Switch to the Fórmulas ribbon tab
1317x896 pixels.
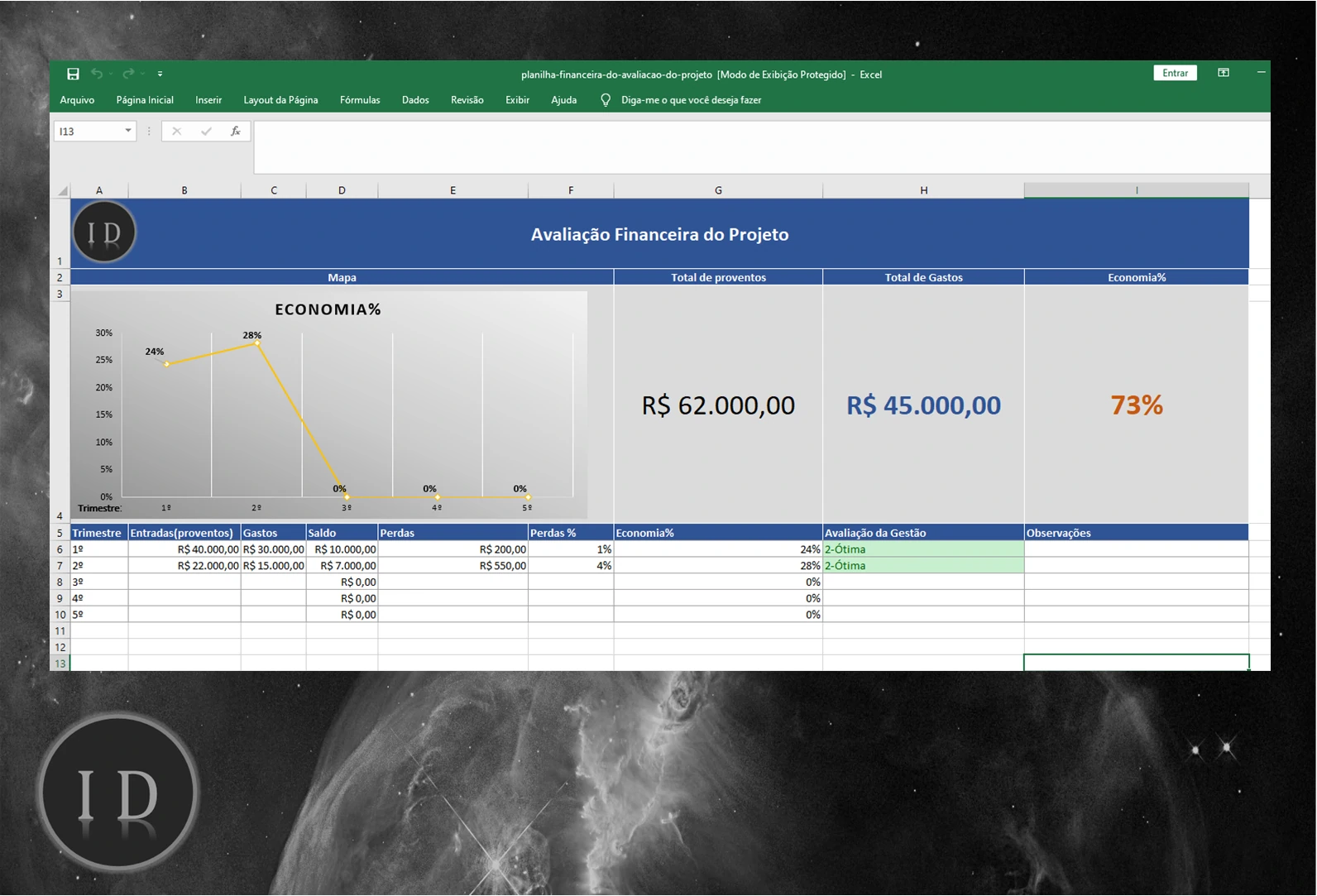point(360,100)
